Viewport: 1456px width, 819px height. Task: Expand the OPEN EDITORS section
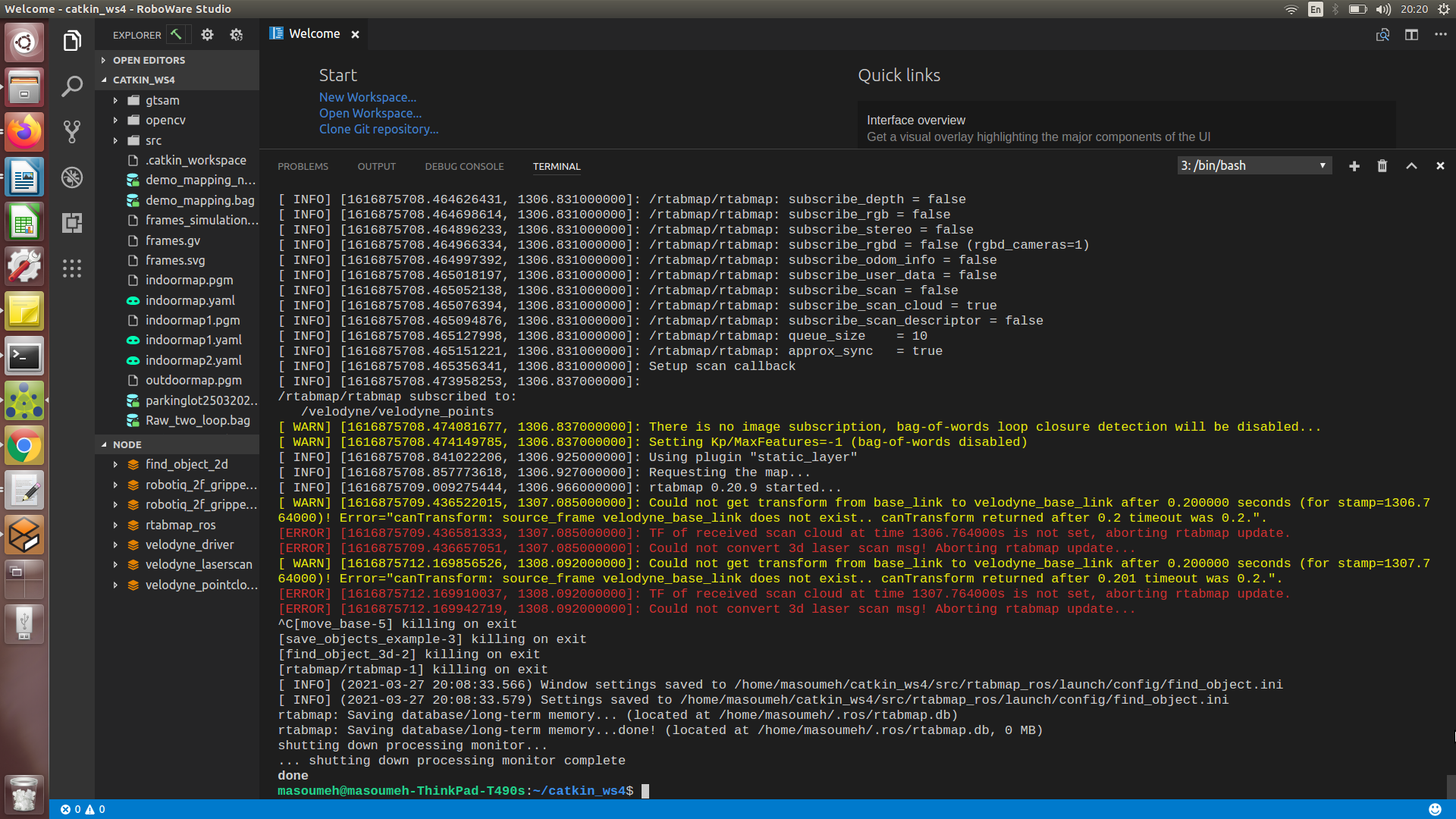[149, 60]
